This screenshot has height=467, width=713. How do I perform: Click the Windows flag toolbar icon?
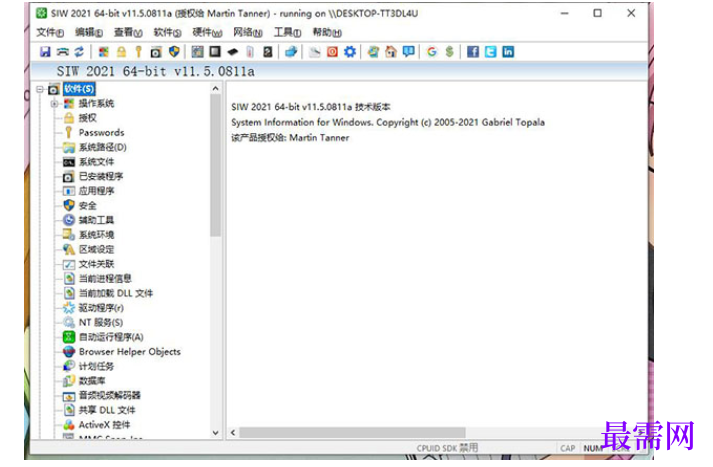click(104, 52)
